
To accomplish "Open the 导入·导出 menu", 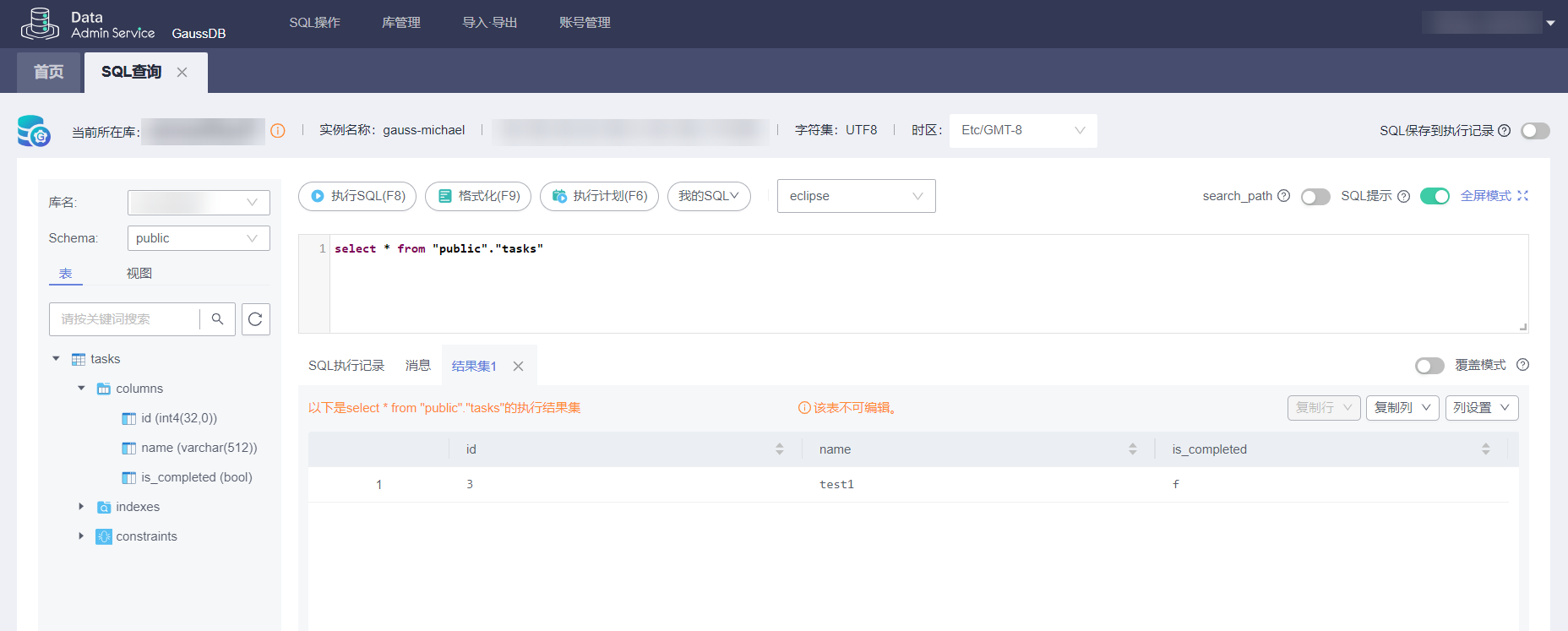I will (490, 23).
